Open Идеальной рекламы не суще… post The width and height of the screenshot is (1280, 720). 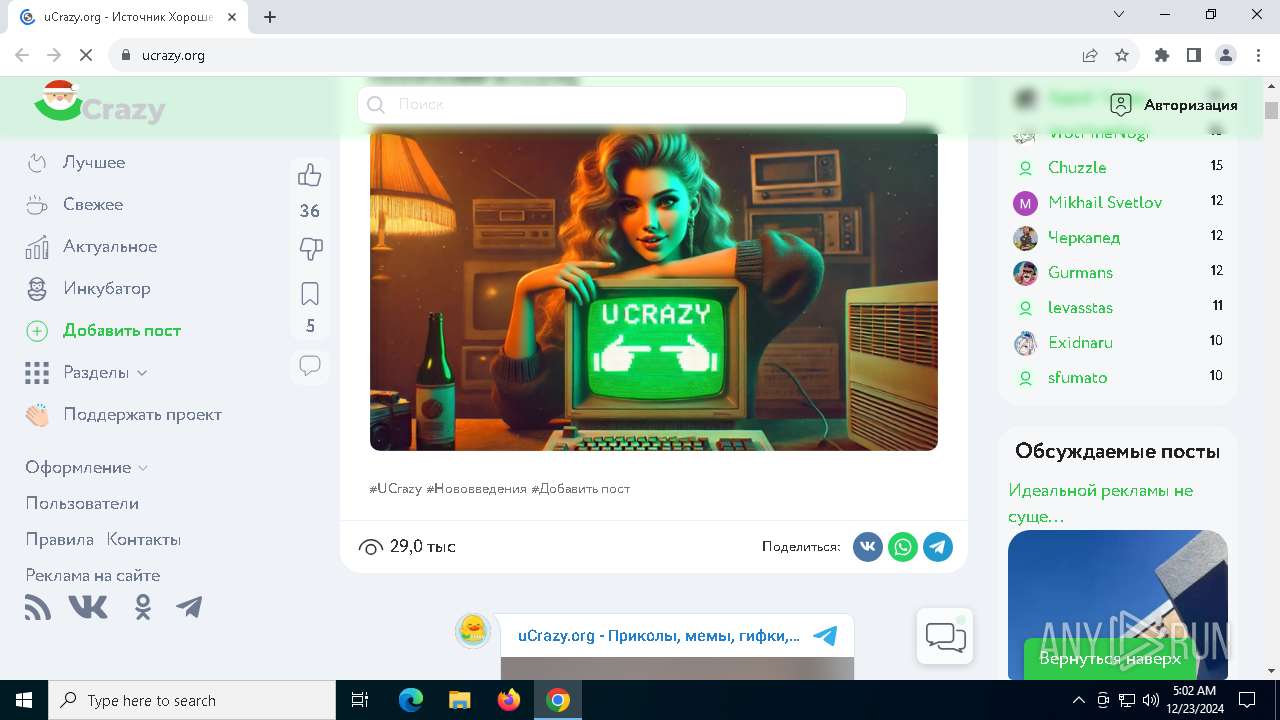click(1100, 503)
